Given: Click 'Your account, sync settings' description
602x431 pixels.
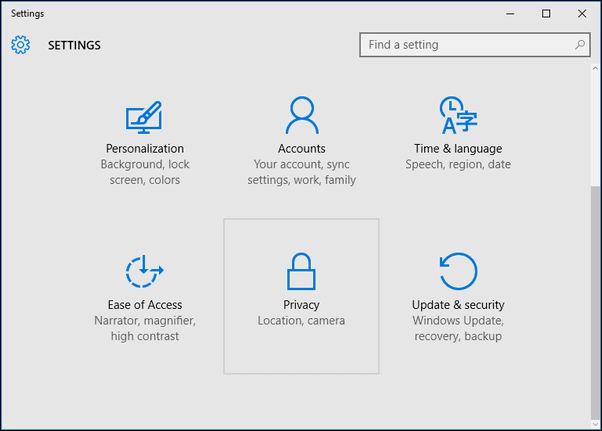Looking at the screenshot, I should (x=302, y=172).
